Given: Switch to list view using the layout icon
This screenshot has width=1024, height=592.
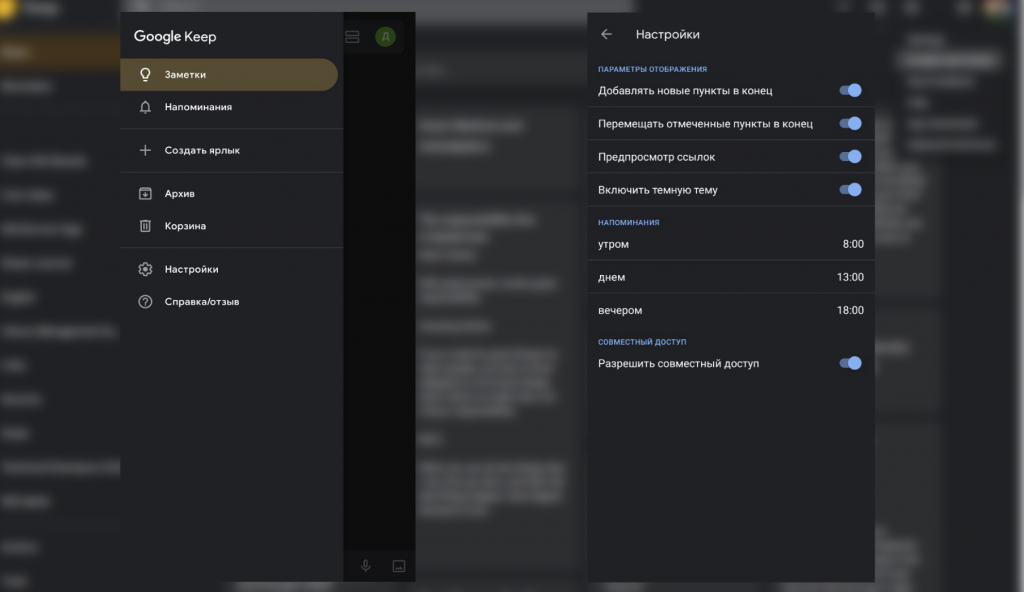Looking at the screenshot, I should (x=352, y=37).
